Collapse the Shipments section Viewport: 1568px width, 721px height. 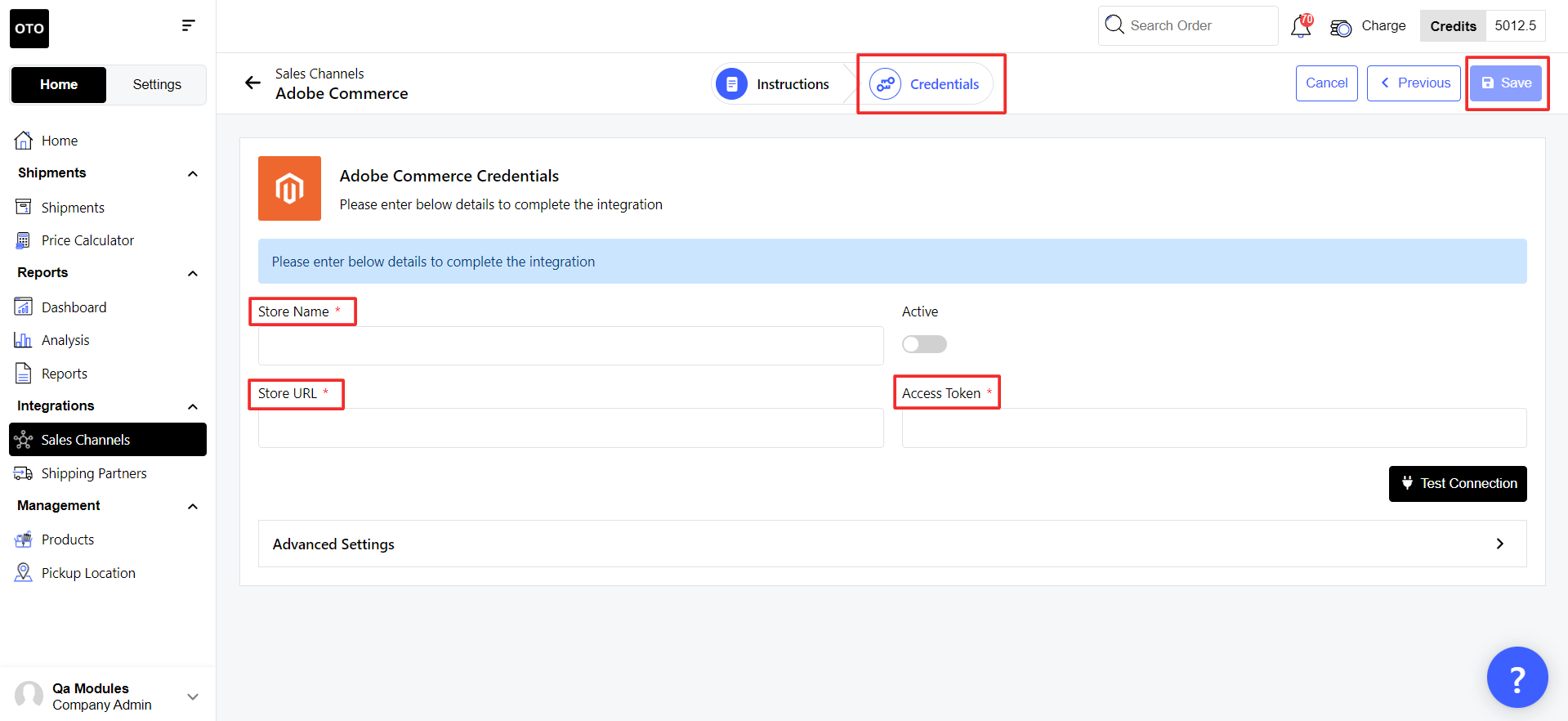(193, 173)
